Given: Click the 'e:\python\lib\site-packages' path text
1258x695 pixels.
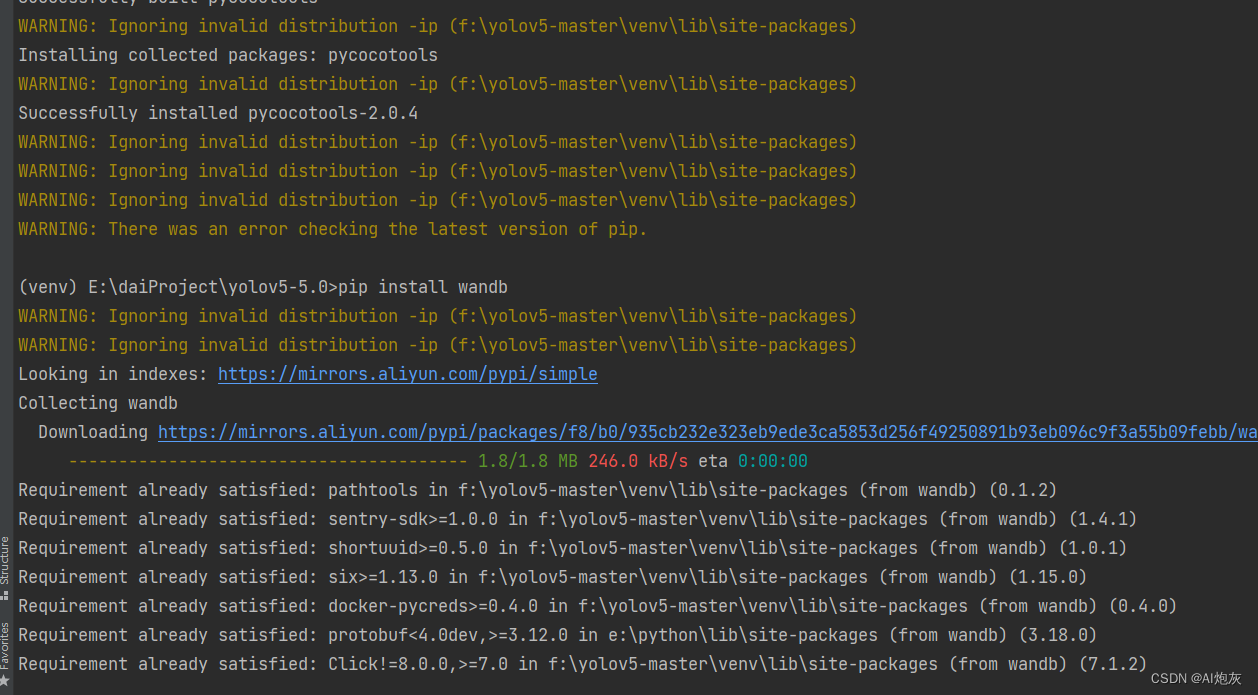Looking at the screenshot, I should tap(743, 635).
